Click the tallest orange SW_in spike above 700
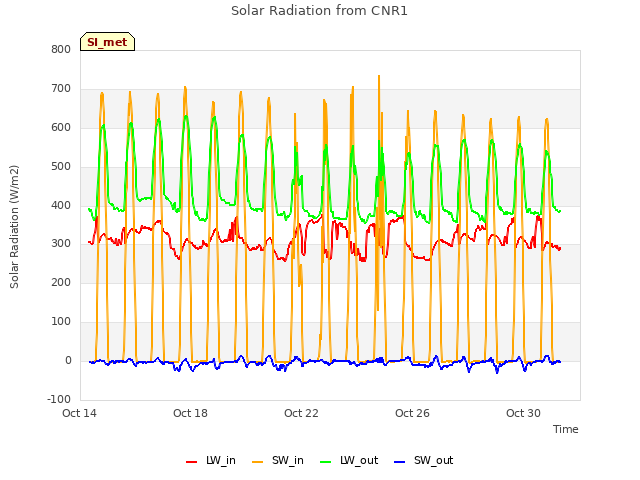This screenshot has height=480, width=640. click(379, 78)
